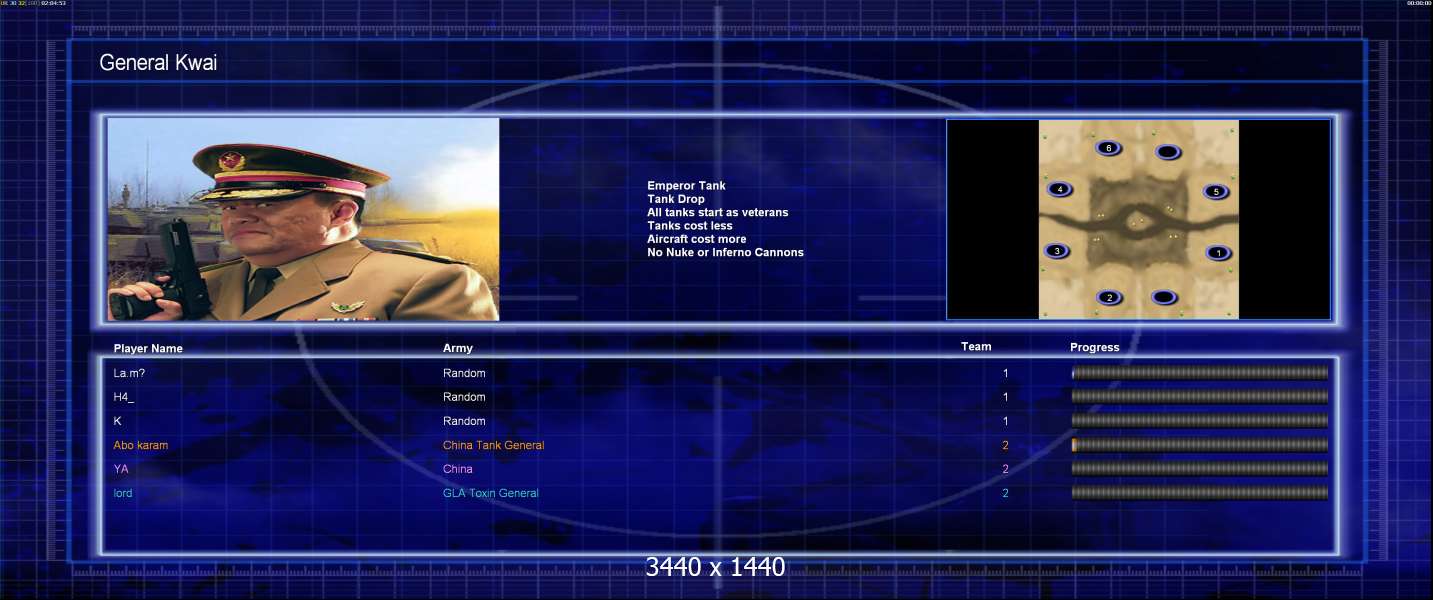Click the Emperor Tank ability line
The width and height of the screenshot is (1433, 600).
pyautogui.click(x=686, y=186)
